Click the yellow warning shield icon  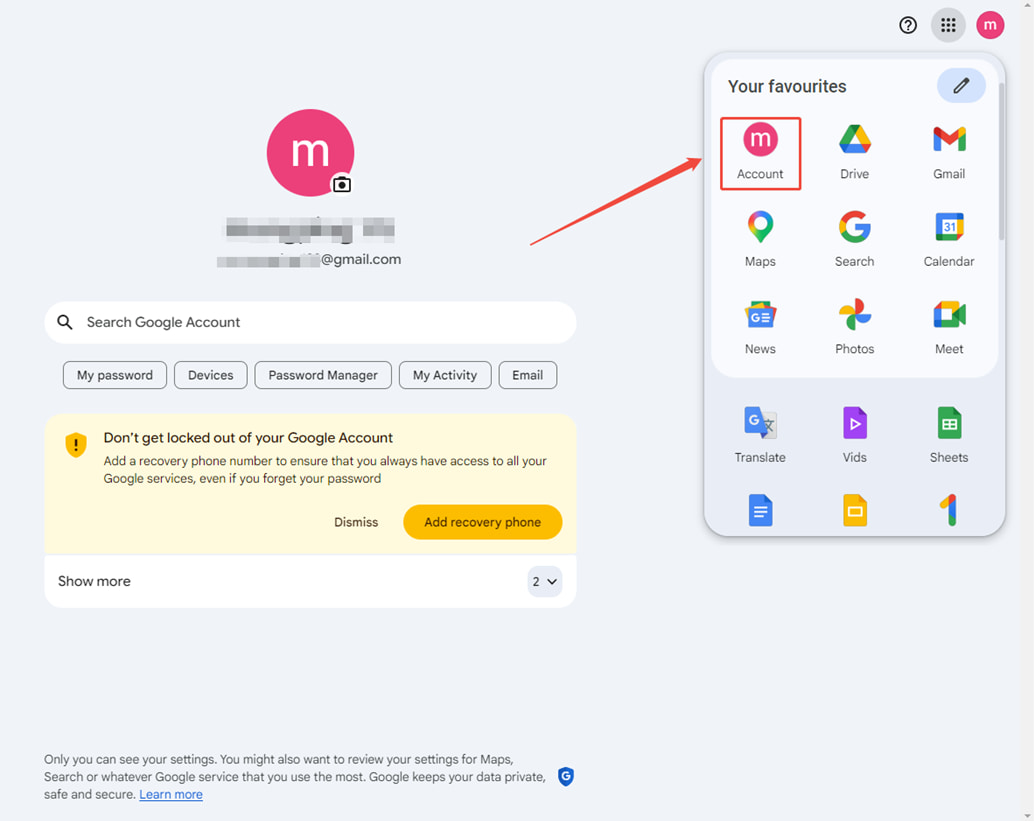pyautogui.click(x=76, y=444)
